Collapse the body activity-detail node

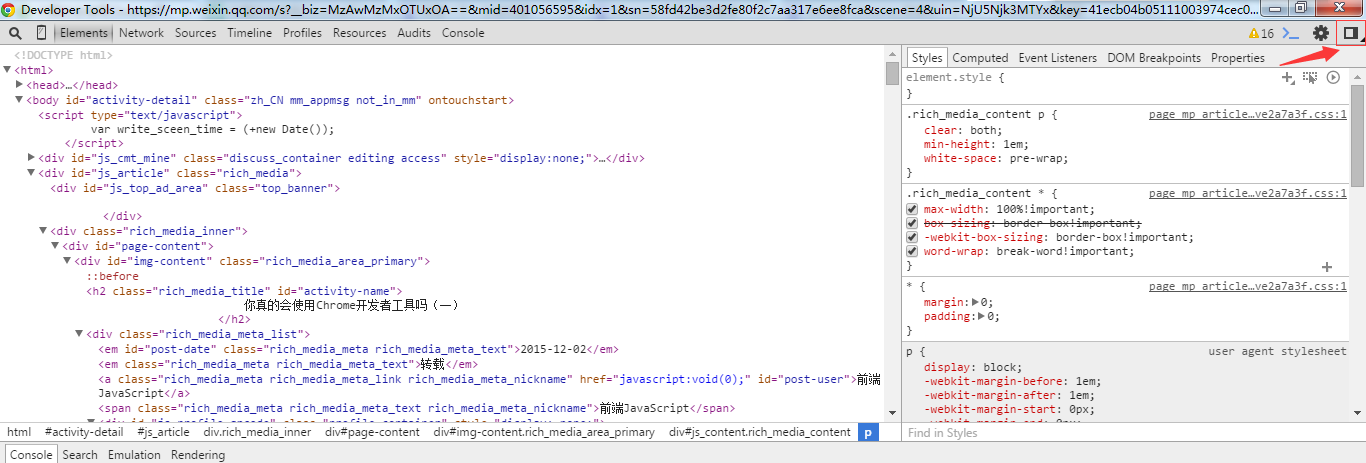20,100
